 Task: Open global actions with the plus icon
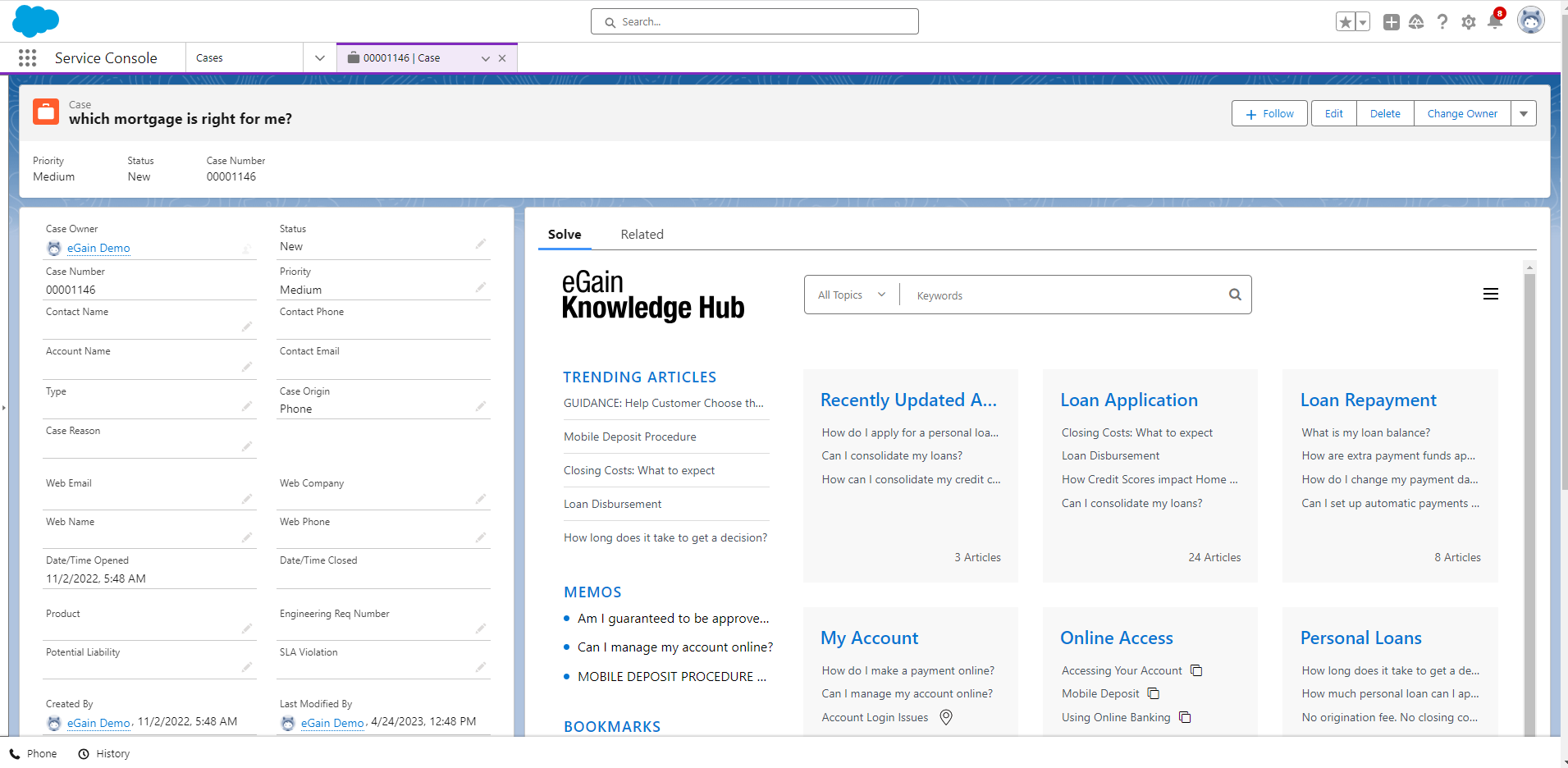click(1392, 21)
